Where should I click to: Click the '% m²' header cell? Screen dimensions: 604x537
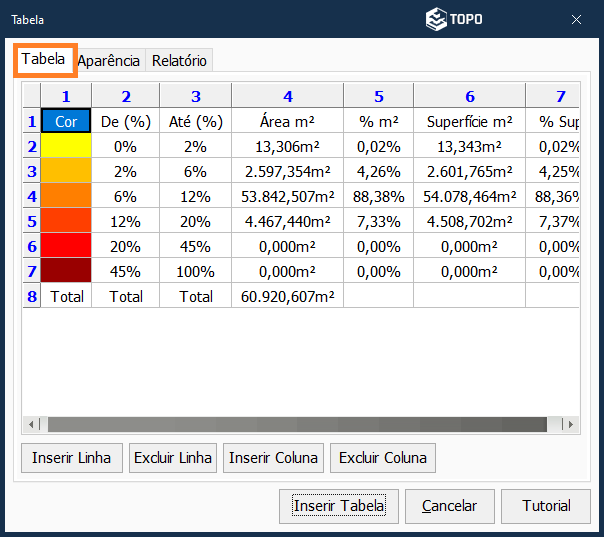[379, 121]
